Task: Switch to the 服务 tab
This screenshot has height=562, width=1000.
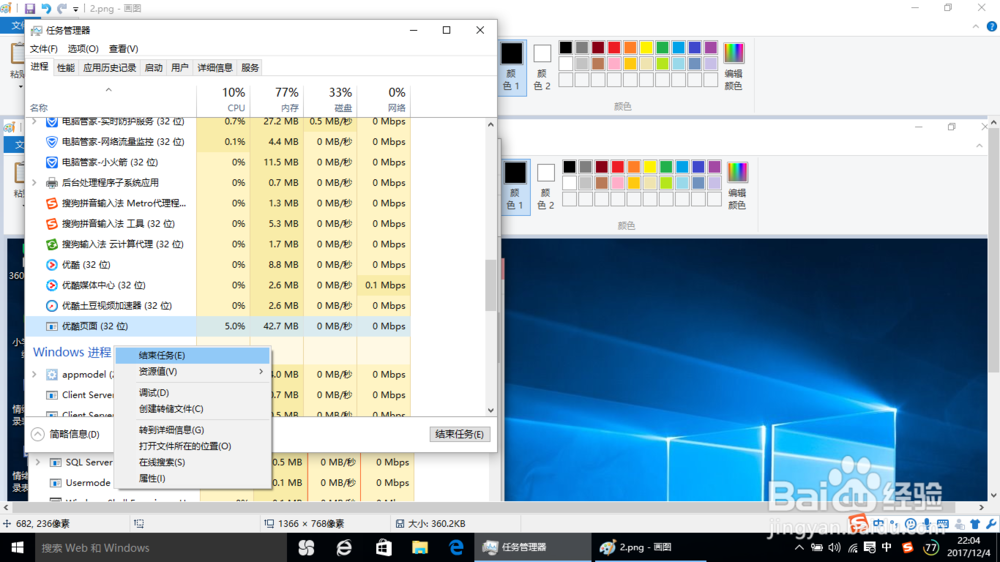Action: pos(250,68)
